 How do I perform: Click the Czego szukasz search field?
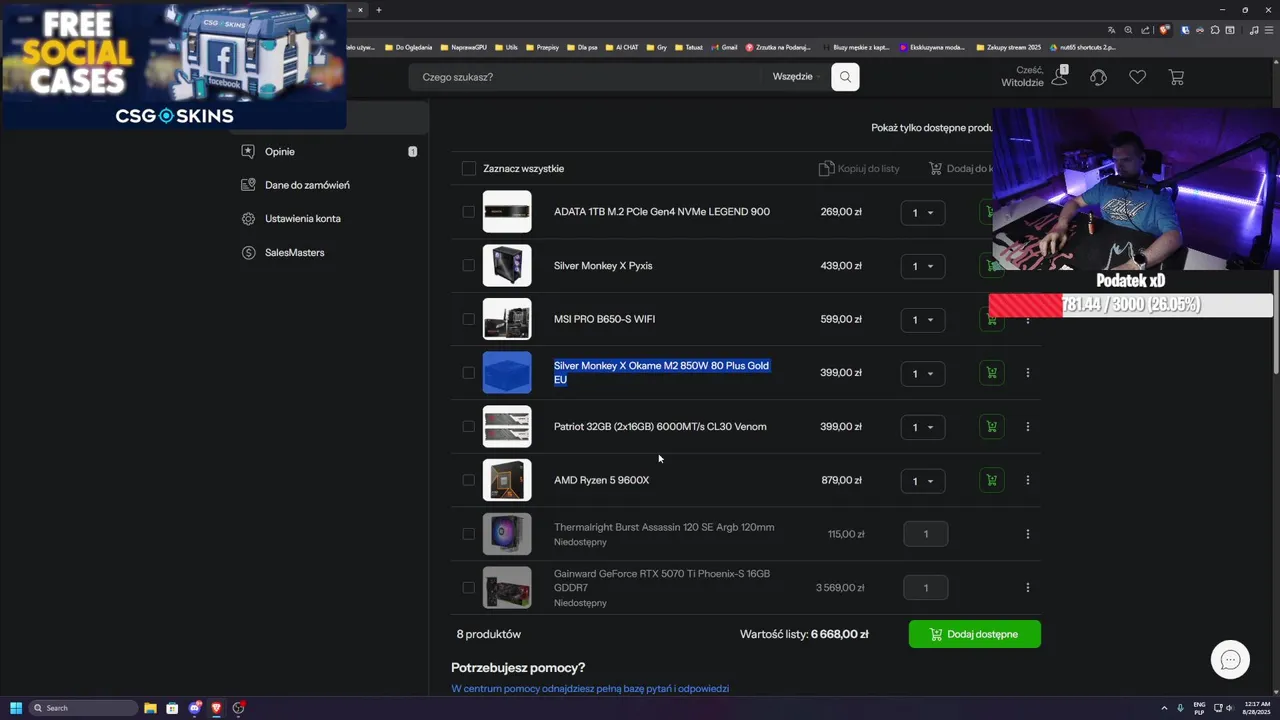(x=590, y=77)
